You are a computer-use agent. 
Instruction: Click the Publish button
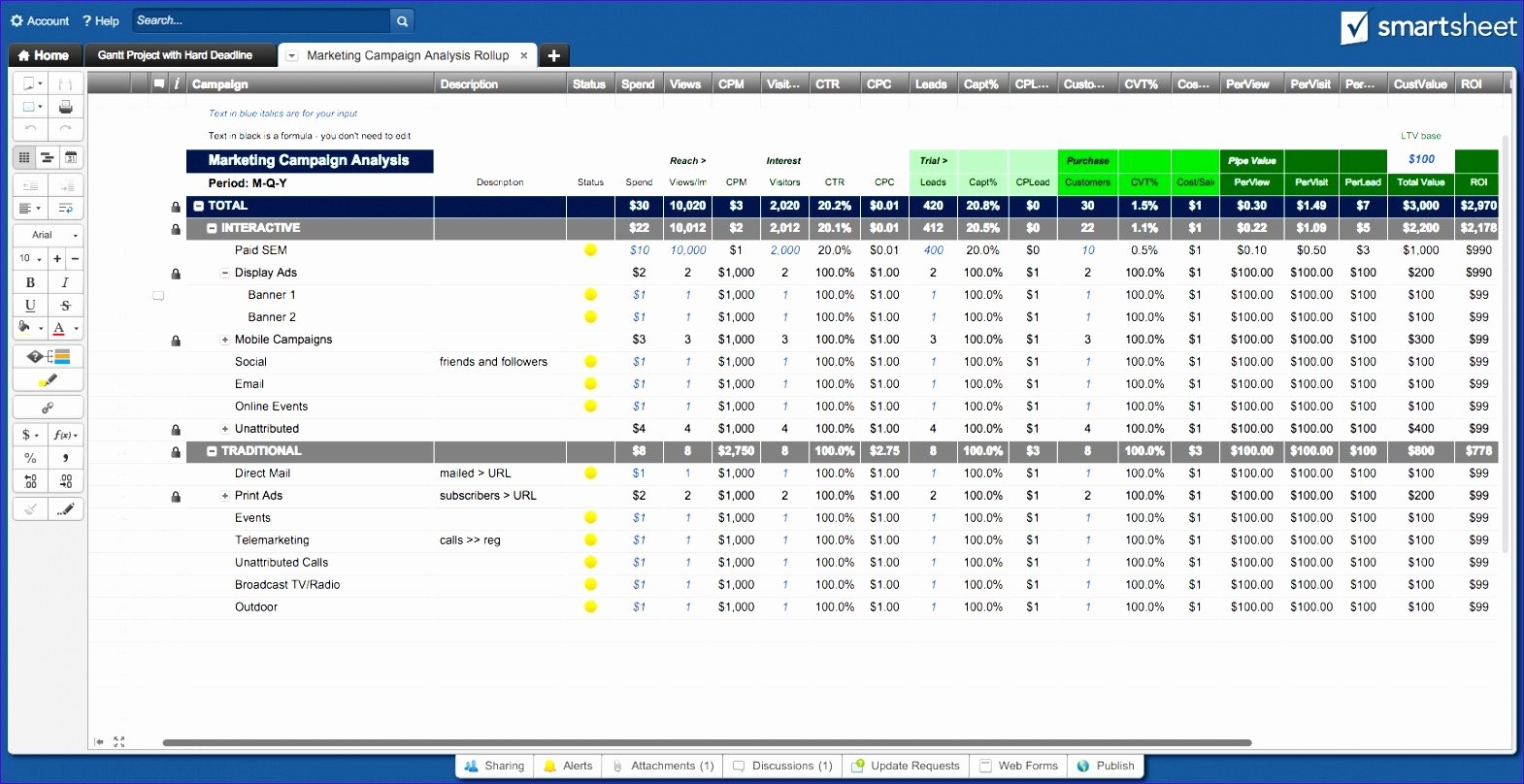click(1106, 766)
